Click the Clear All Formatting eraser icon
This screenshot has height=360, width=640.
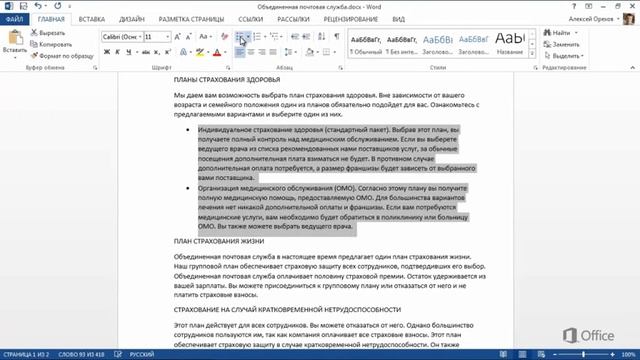pyautogui.click(x=224, y=37)
